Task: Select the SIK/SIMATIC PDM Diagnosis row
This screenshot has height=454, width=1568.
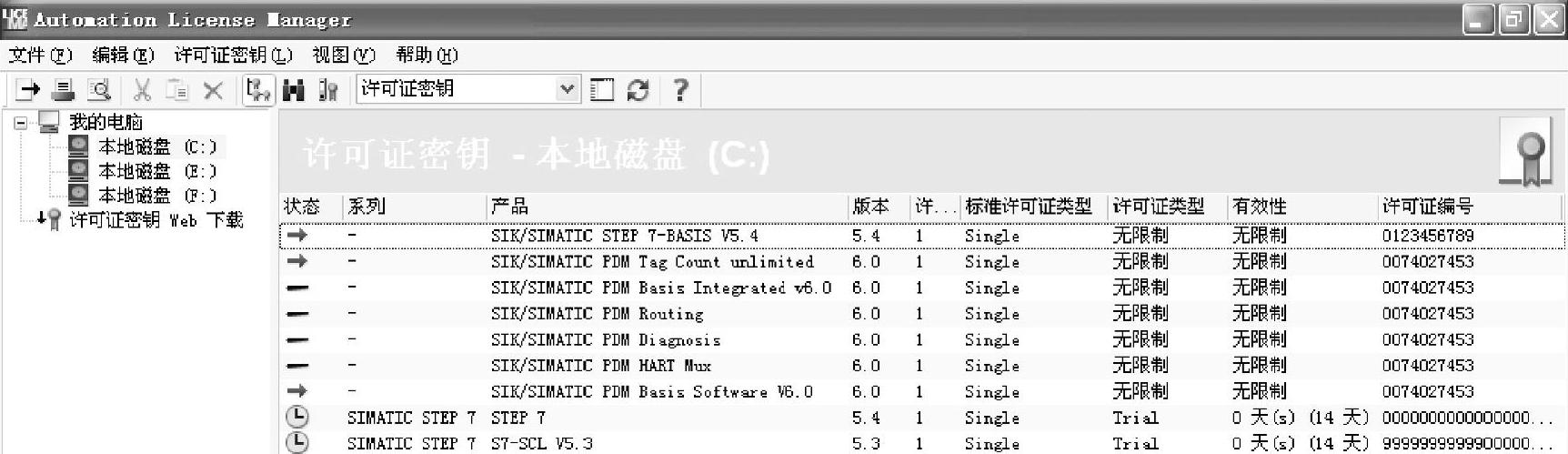Action: pyautogui.click(x=921, y=340)
